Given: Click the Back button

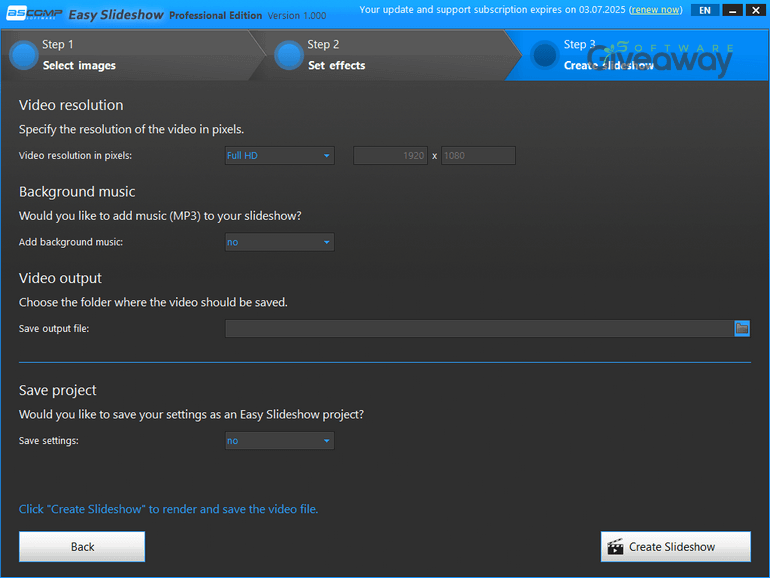Looking at the screenshot, I should tap(82, 547).
